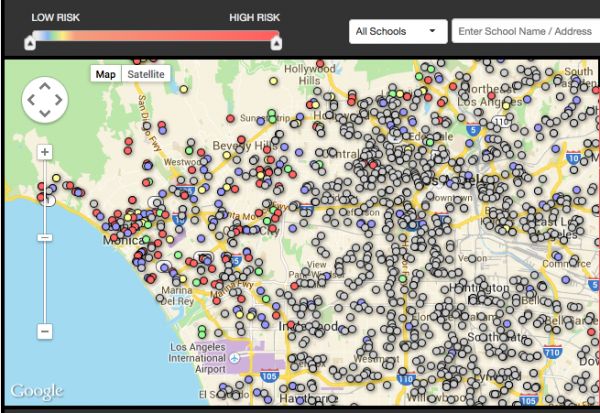600x413 pixels.
Task: Pan the map left with the arrow control
Action: (x=31, y=100)
